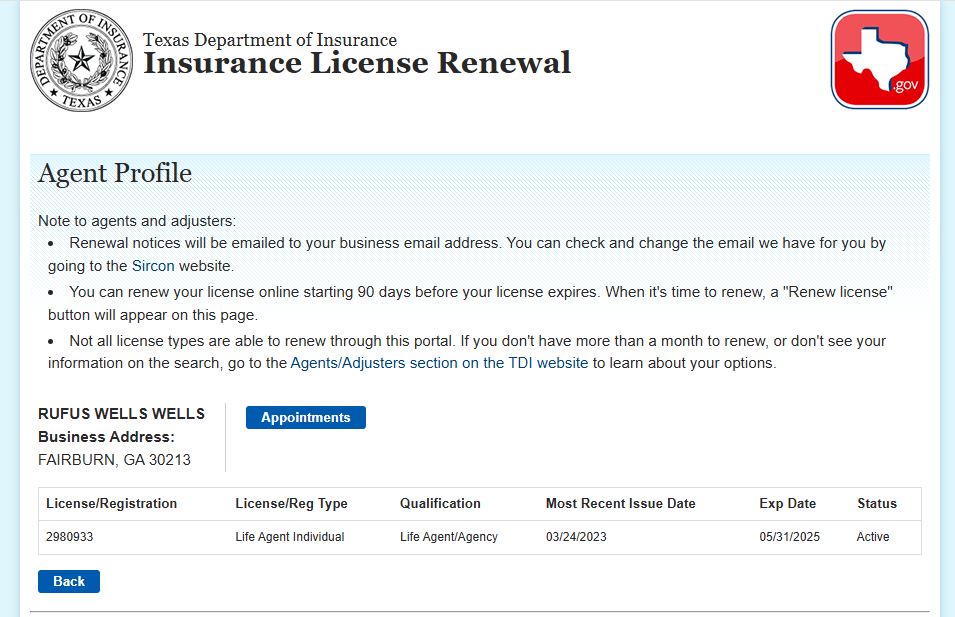
Task: Click the Insurance License Renewal heading
Action: pyautogui.click(x=356, y=63)
